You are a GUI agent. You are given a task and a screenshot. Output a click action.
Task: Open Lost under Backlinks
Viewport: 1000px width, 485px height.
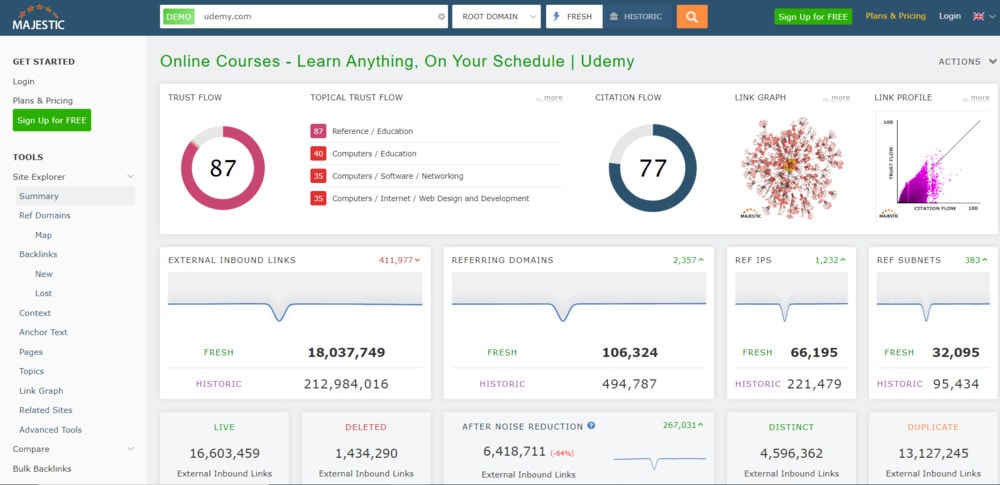[43, 294]
